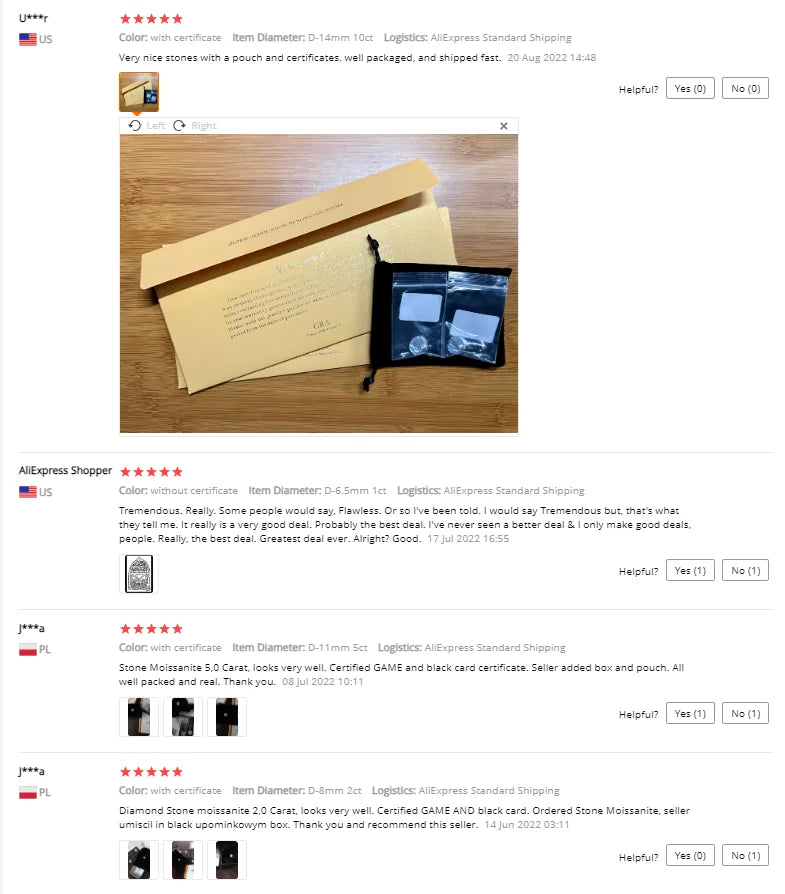
Task: Vote Yes (1) on the D-11mm 5ct review
Action: click(x=690, y=713)
